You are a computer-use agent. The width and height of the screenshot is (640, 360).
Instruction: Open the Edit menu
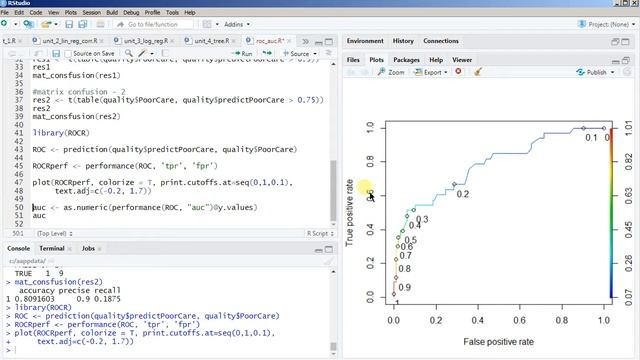19,13
